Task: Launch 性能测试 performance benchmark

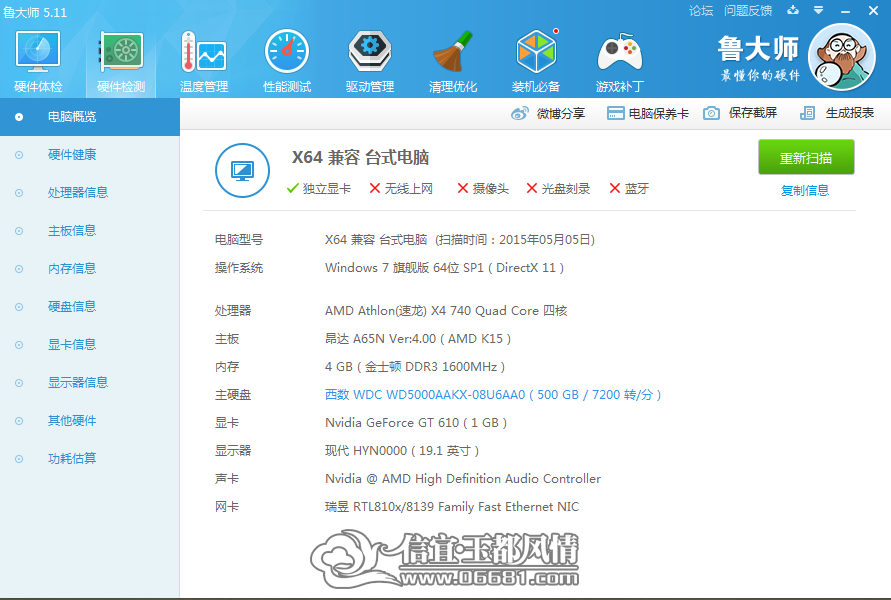Action: point(287,61)
